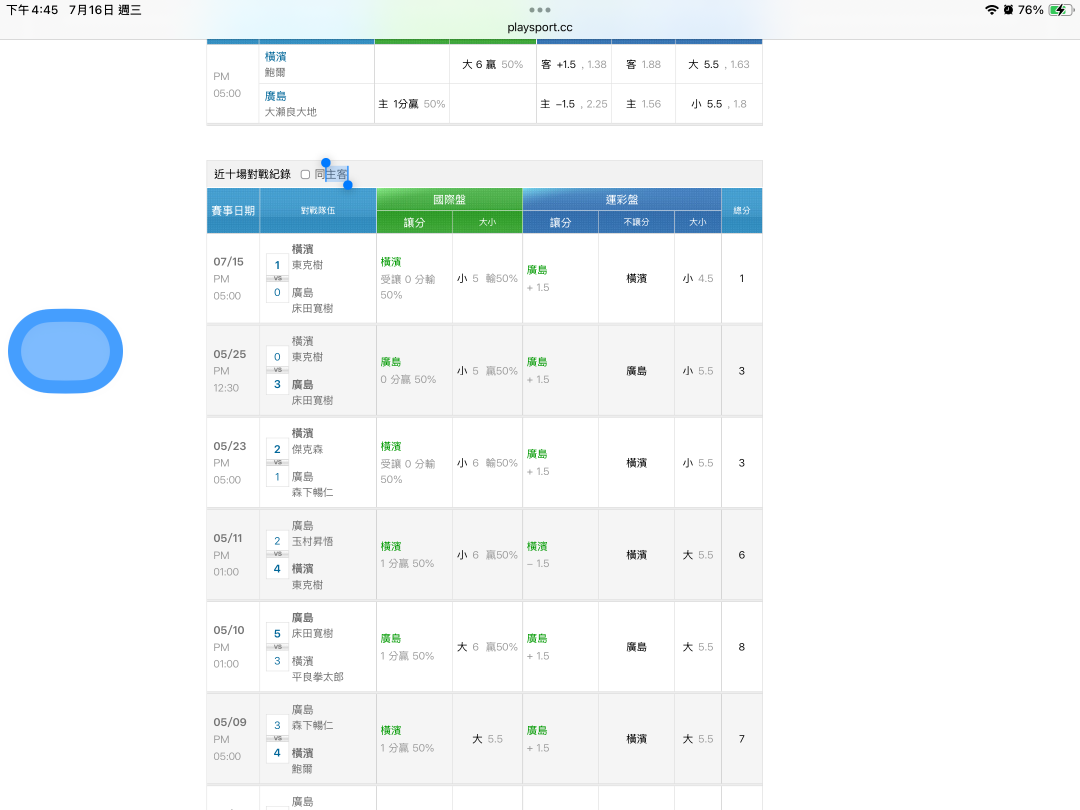
Task: Tap the playsport.cc address bar
Action: coord(539,28)
